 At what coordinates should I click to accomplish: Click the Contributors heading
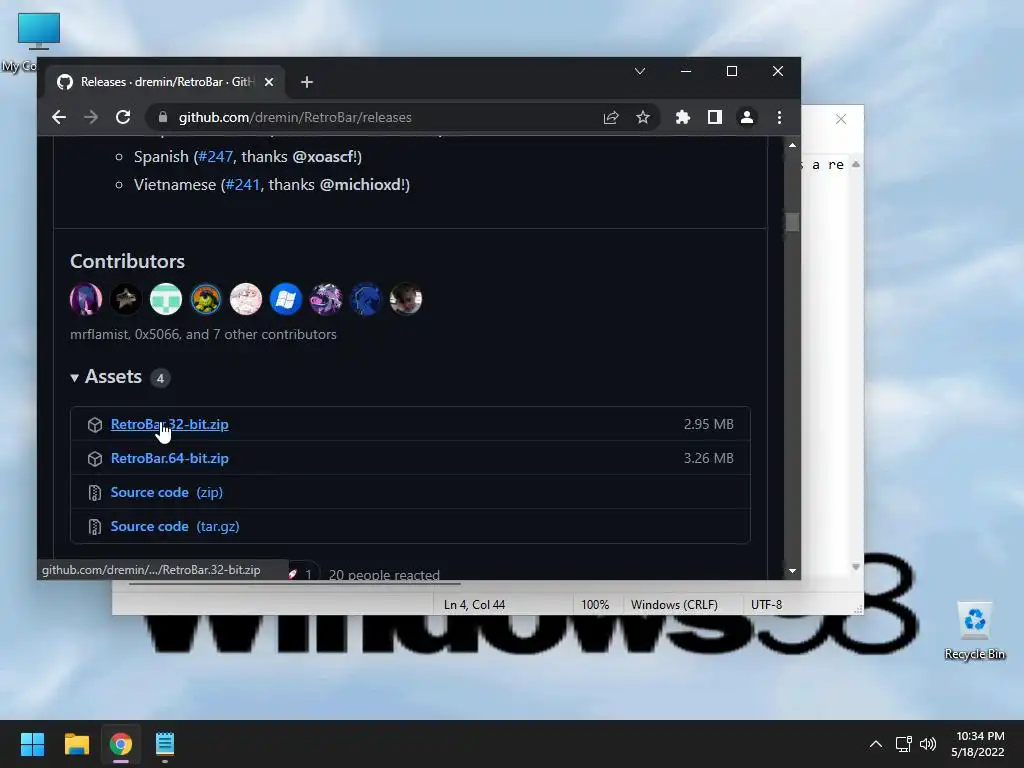click(x=127, y=261)
